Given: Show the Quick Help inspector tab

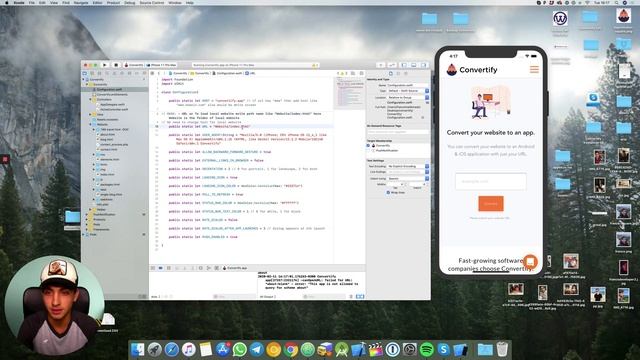Looking at the screenshot, I should [405, 73].
